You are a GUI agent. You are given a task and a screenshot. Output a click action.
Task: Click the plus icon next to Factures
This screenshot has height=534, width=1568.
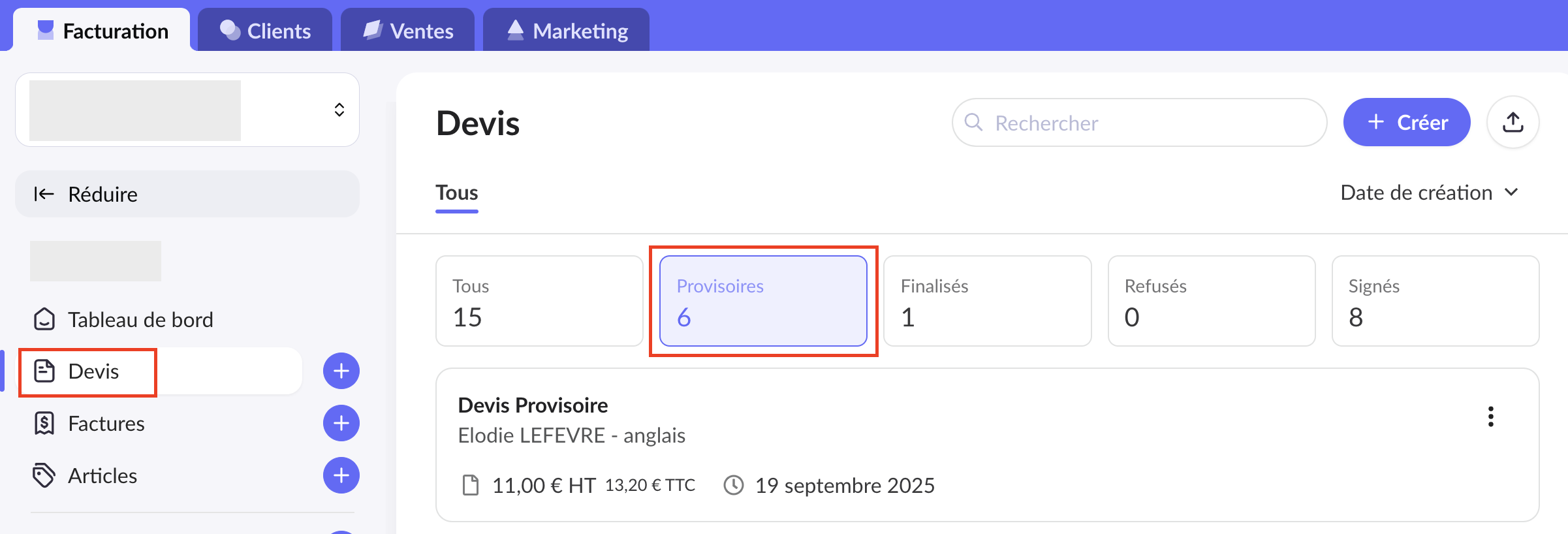click(341, 423)
